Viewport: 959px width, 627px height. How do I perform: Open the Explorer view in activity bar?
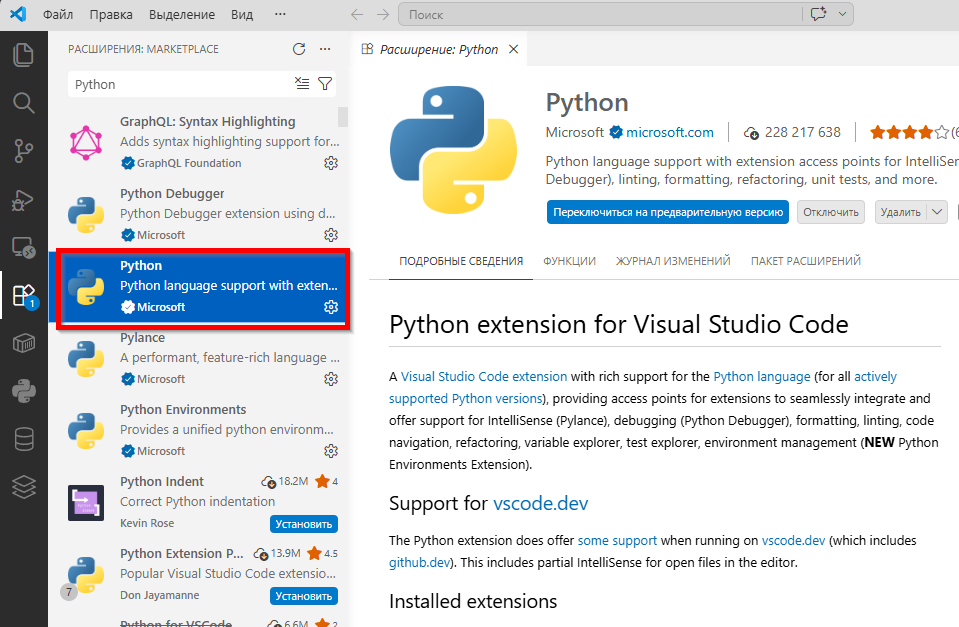coord(23,55)
